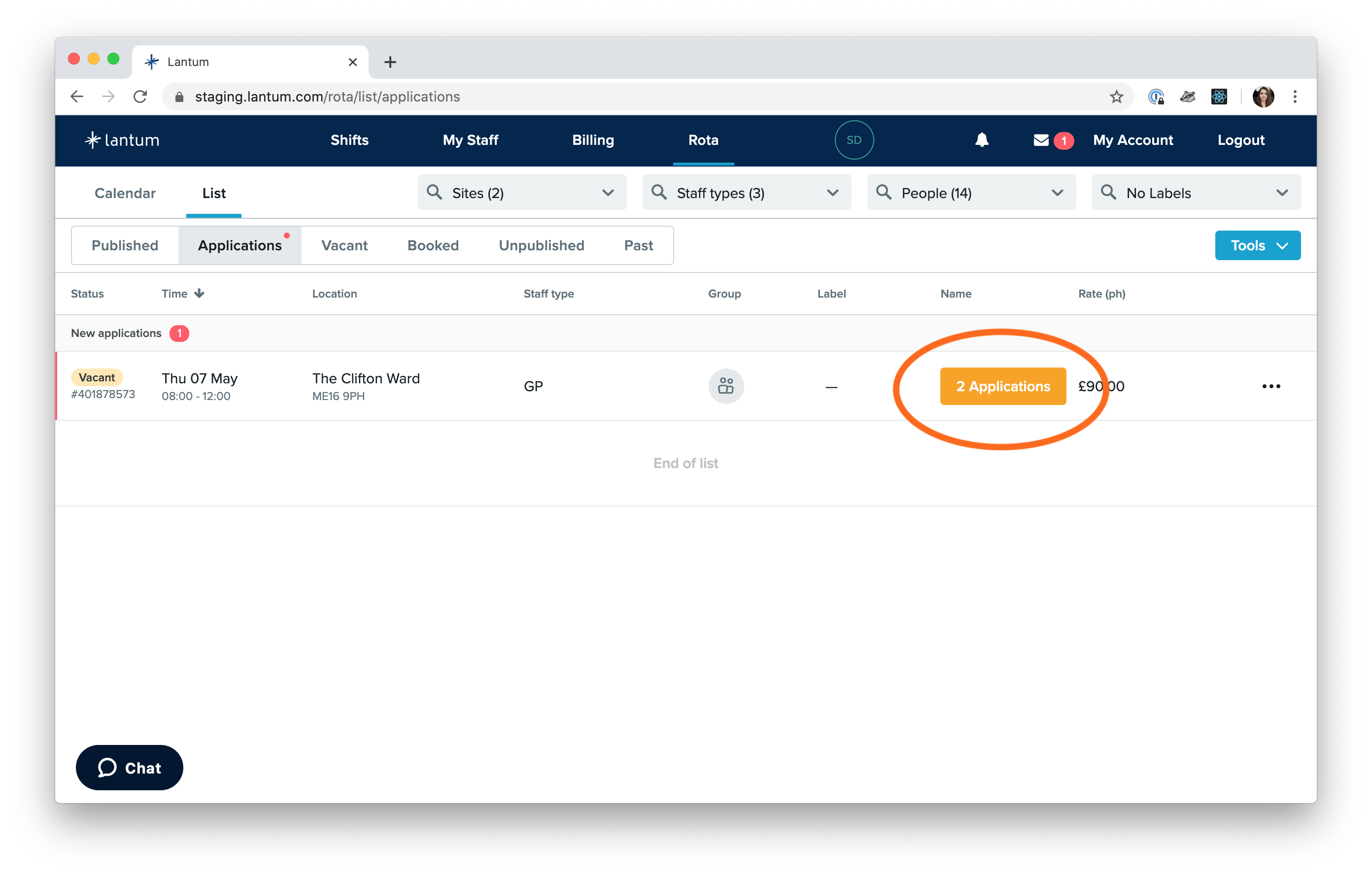Expand the People (14) dropdown
1372x876 pixels.
point(971,193)
